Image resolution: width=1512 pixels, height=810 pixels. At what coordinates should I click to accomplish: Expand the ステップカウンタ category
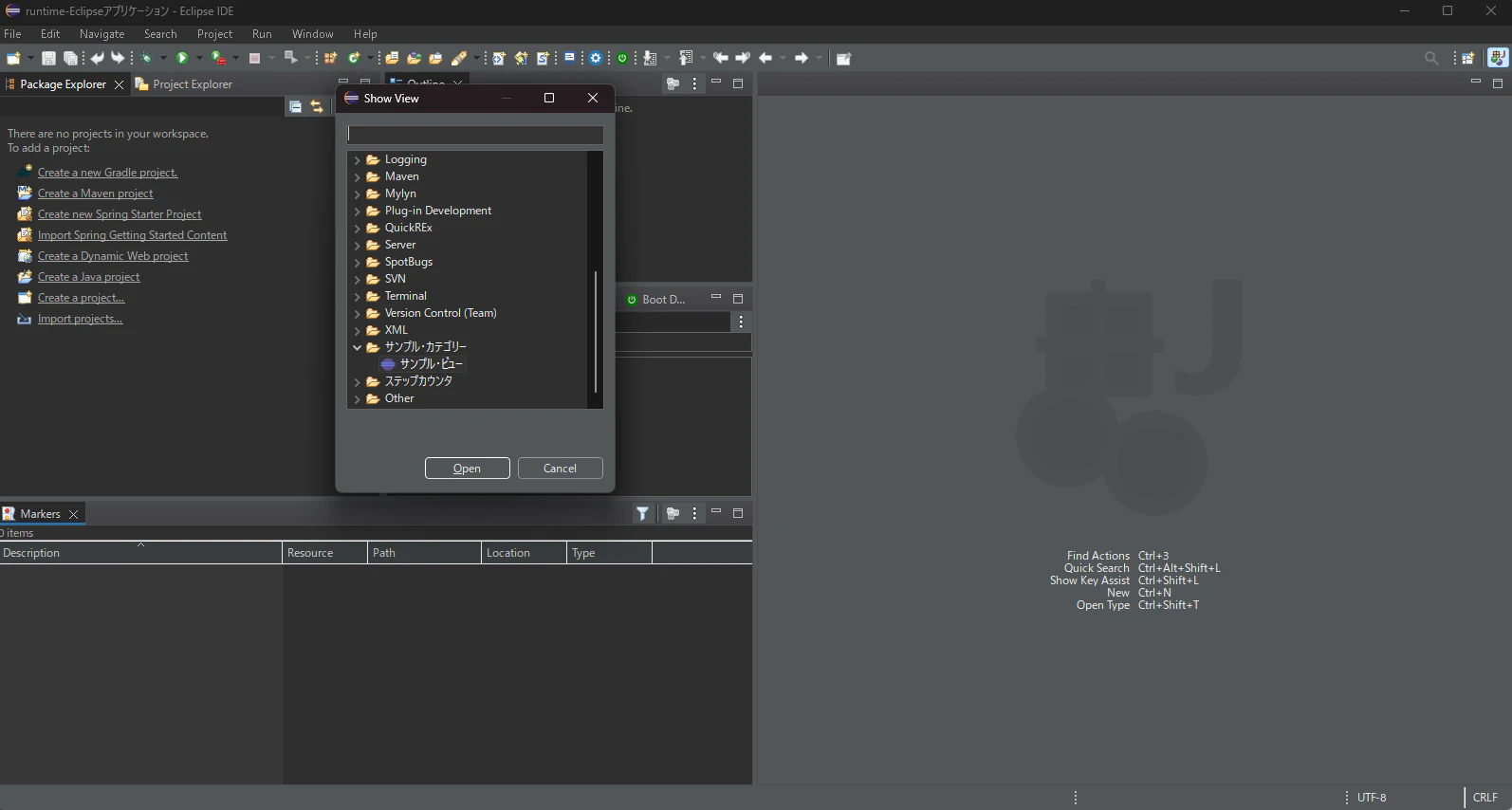(357, 381)
